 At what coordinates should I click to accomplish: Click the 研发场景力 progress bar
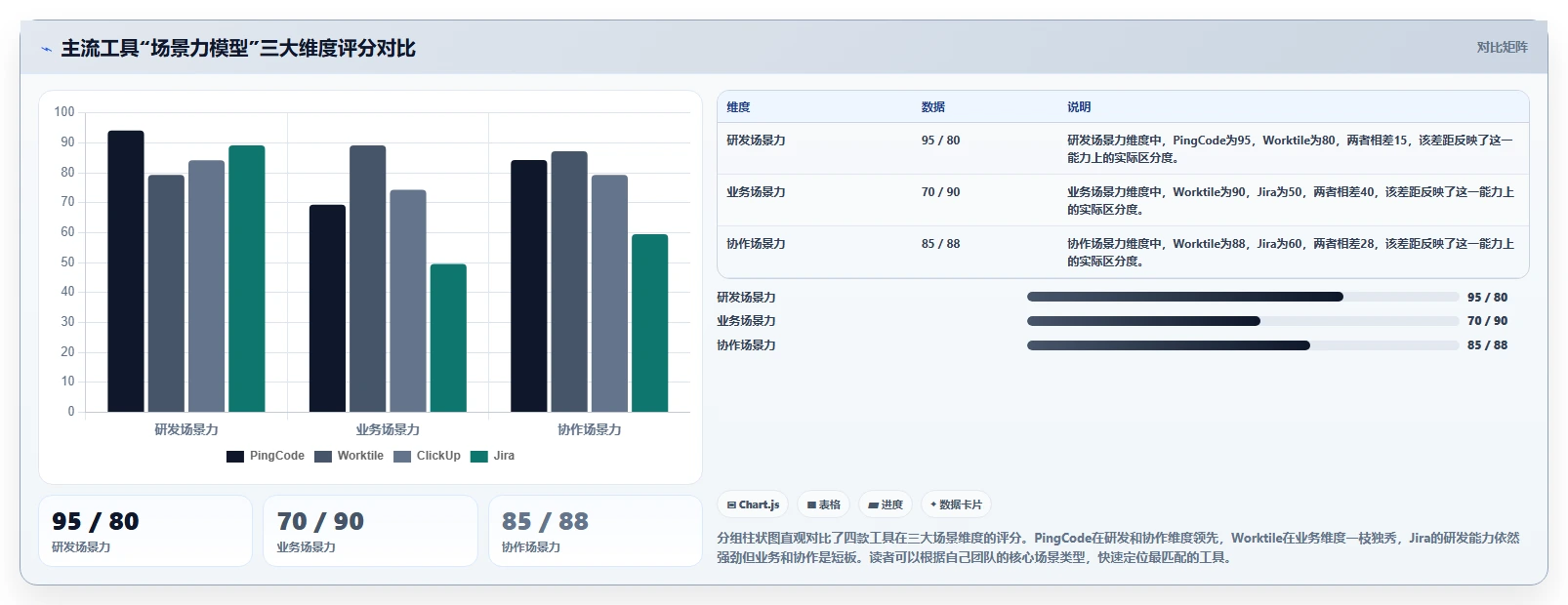tap(1243, 297)
